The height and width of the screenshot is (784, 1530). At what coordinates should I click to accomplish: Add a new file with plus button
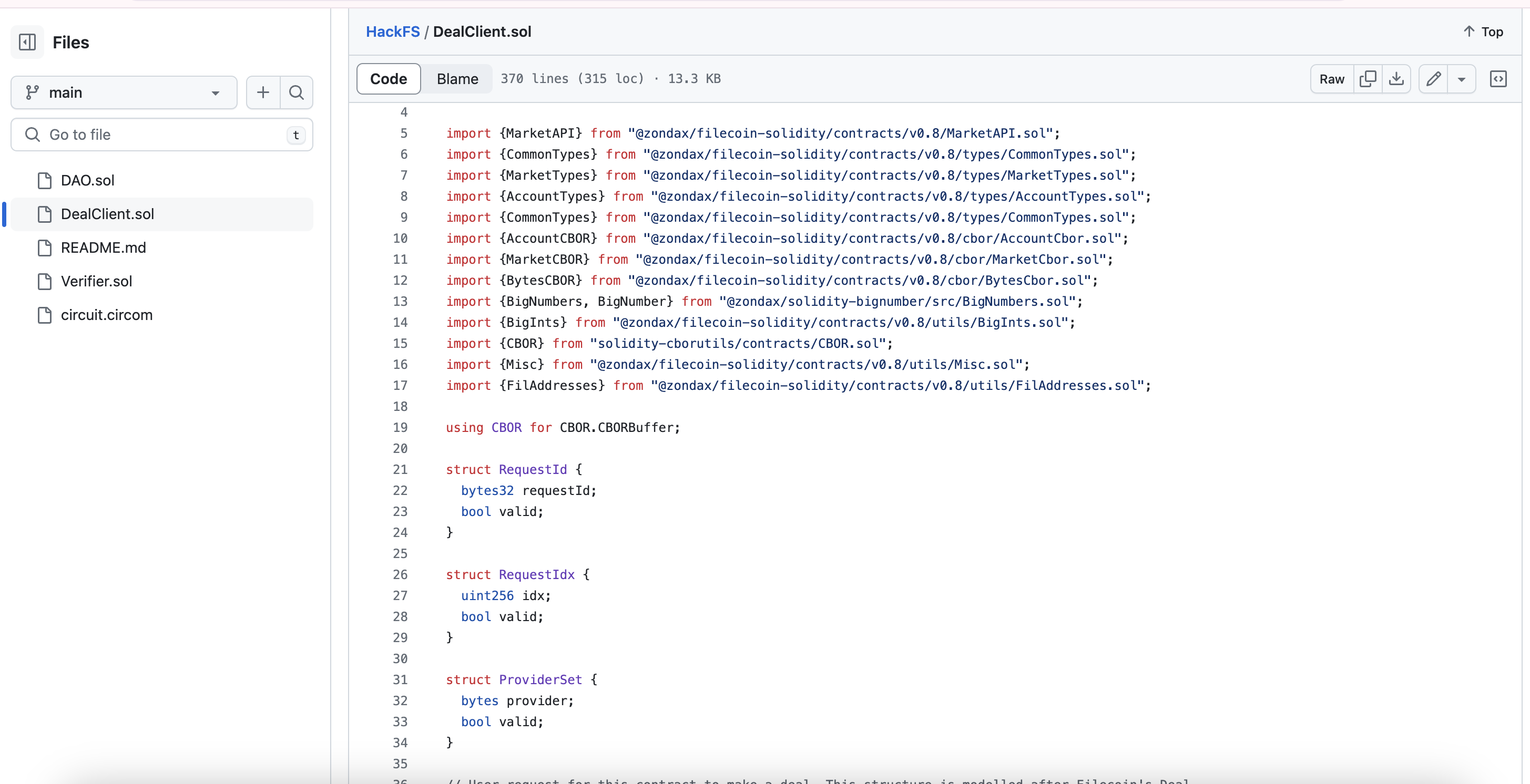pyautogui.click(x=263, y=92)
